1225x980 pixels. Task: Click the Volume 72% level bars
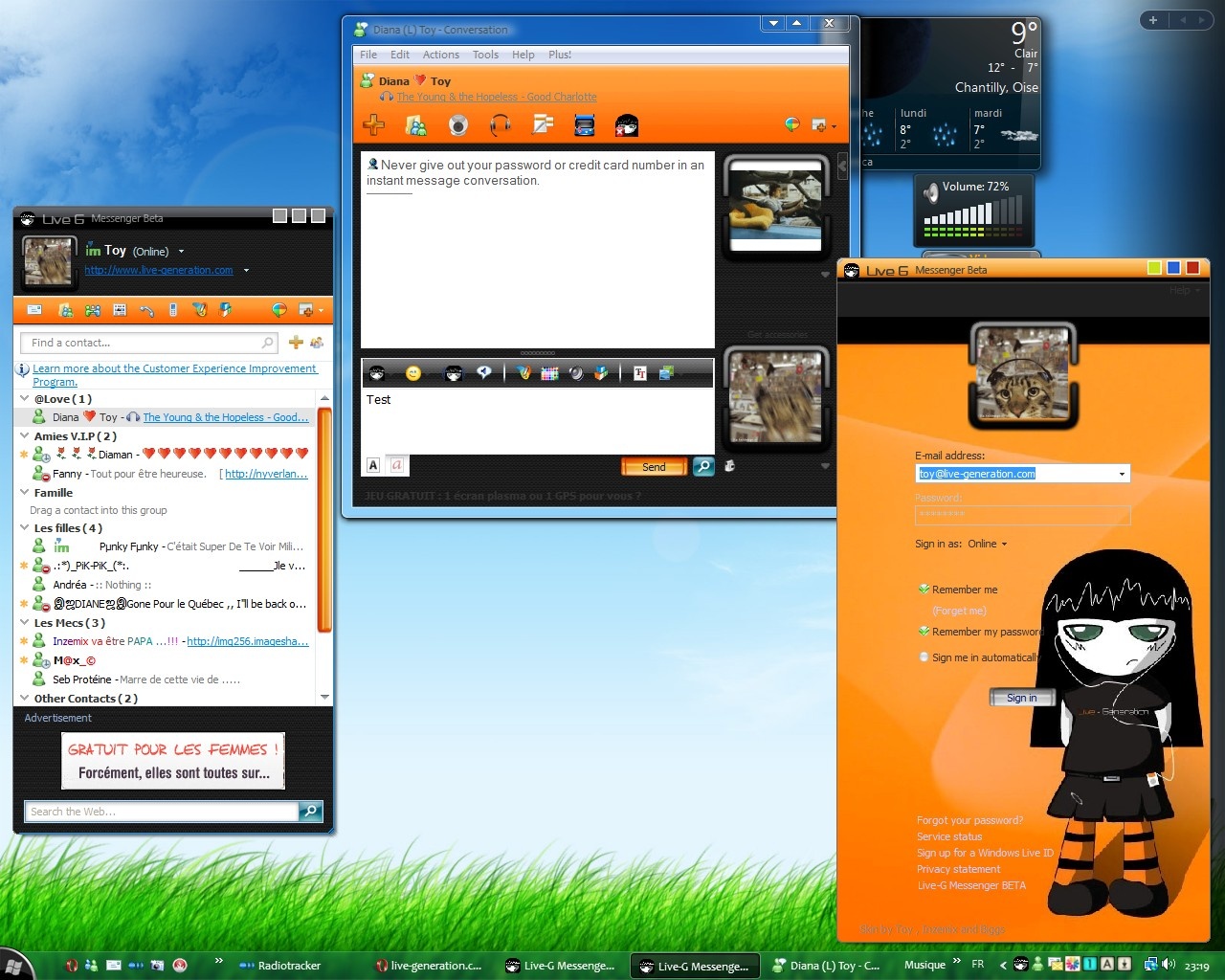(x=973, y=216)
